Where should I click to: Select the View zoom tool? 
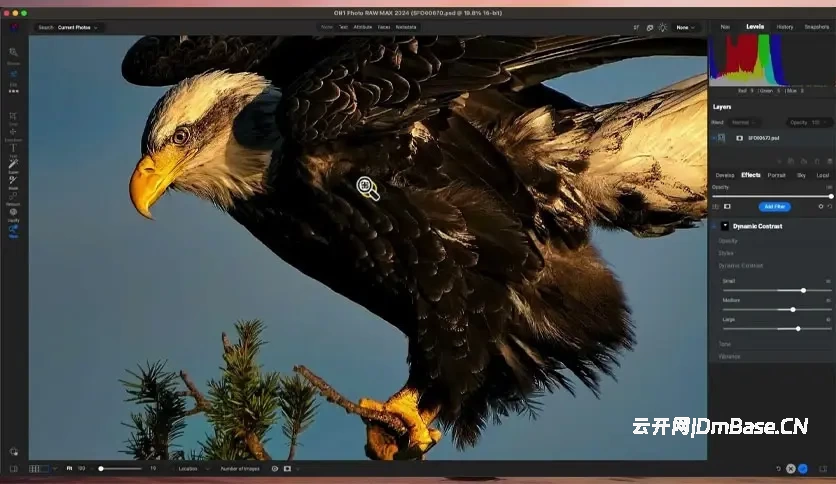(x=13, y=229)
